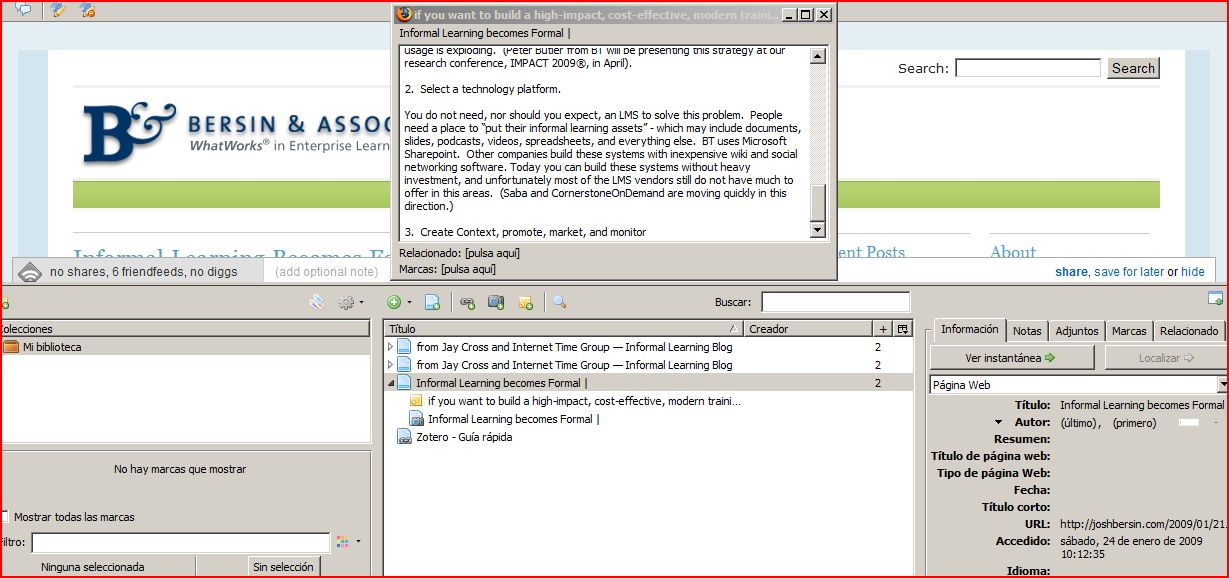This screenshot has height=578, width=1229.
Task: Take snapshot of current page icon
Action: tap(496, 302)
